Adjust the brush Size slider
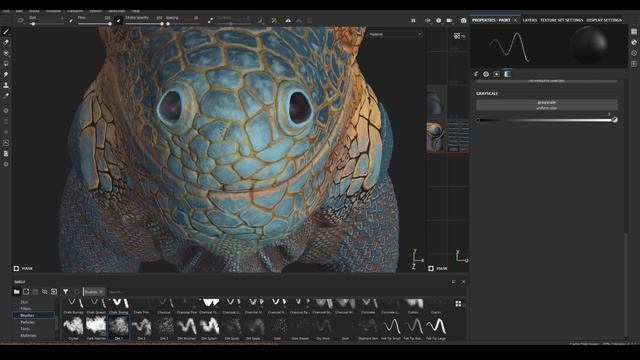640x360 pixels. coord(46,24)
